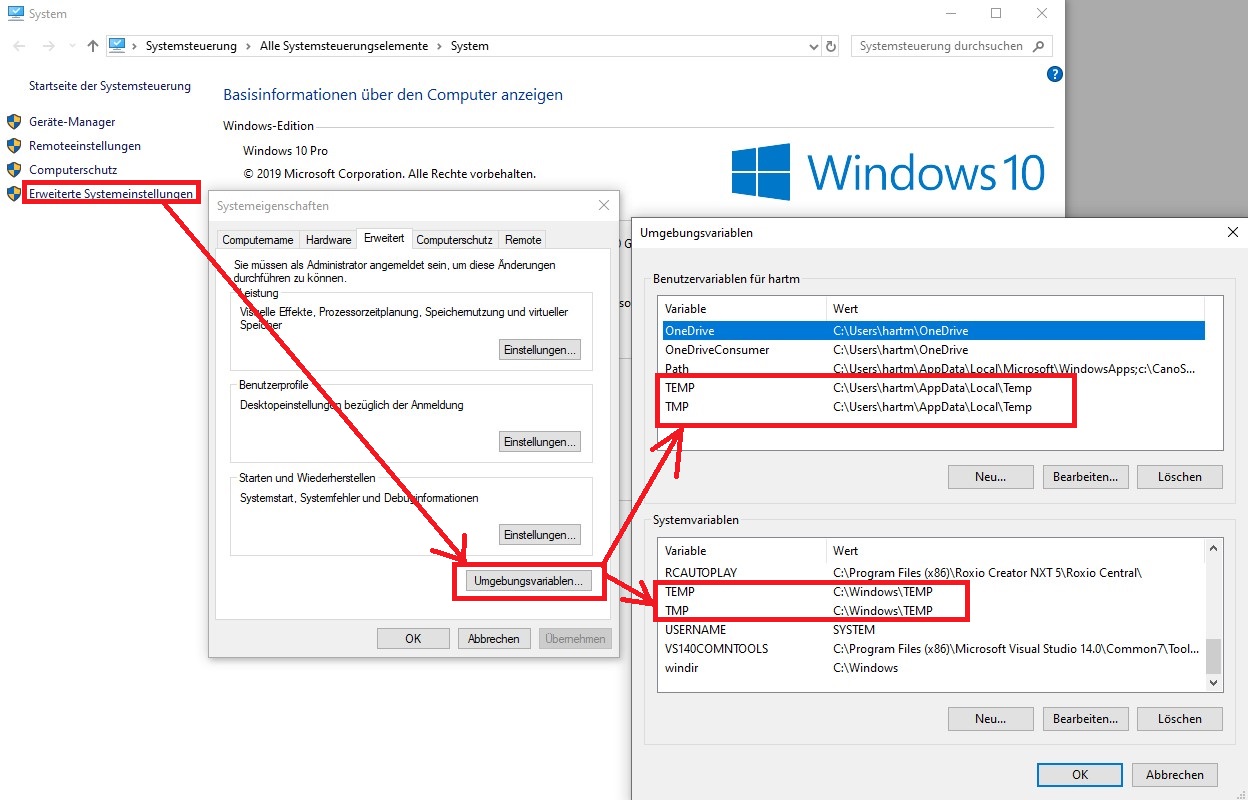This screenshot has width=1248, height=800.
Task: Click the Systemvariablen scrollbar down arrow
Action: point(1214,682)
